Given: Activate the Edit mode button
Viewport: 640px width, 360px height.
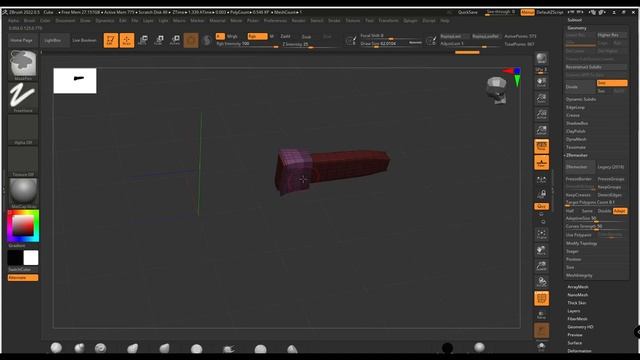Looking at the screenshot, I should (x=111, y=40).
